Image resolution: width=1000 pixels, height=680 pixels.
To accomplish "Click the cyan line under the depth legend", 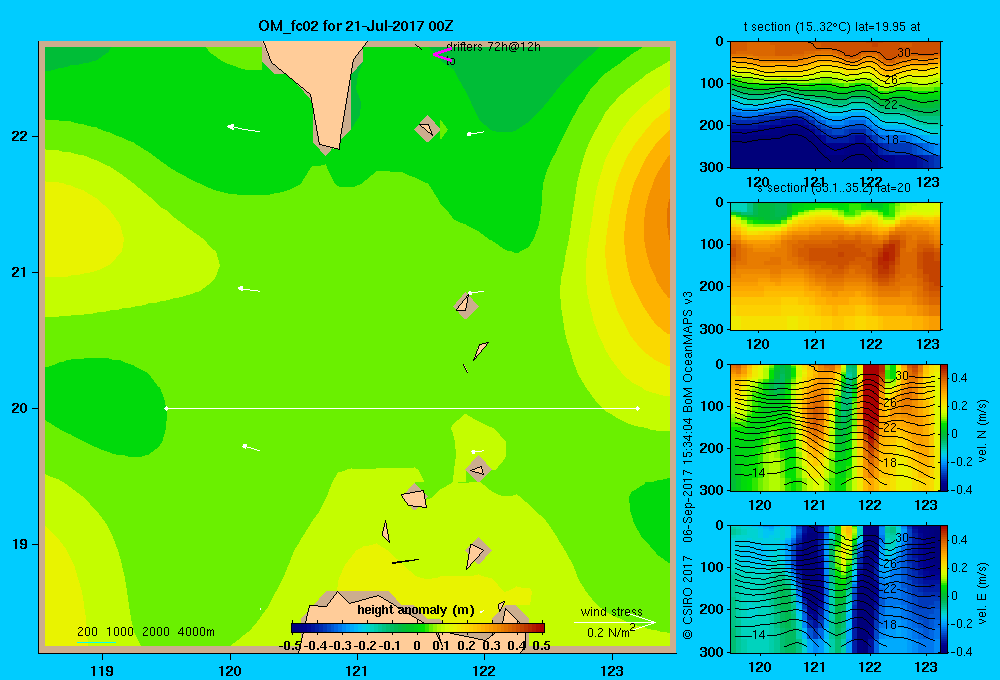I will point(96,642).
